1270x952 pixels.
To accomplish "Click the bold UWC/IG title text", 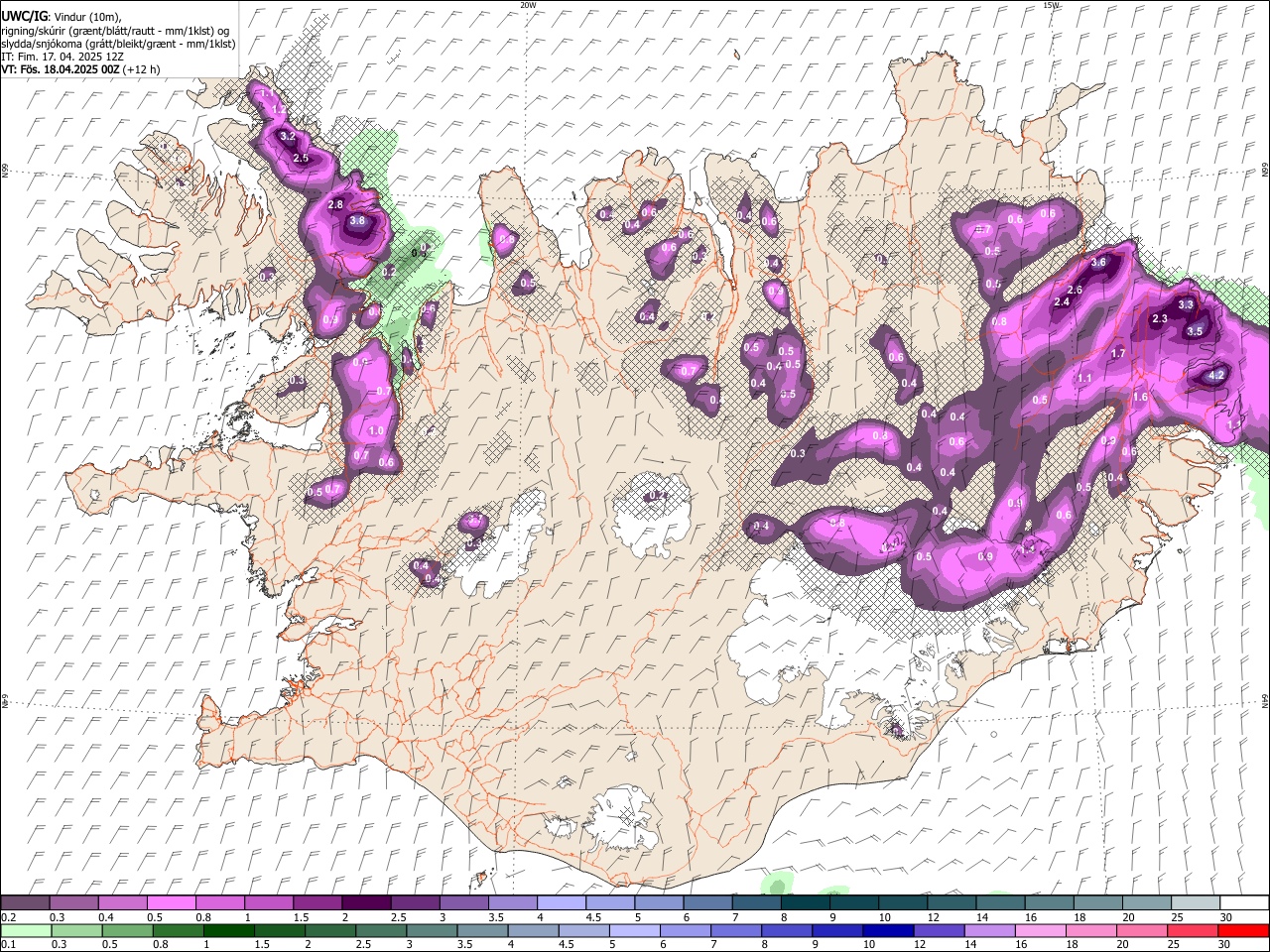I will [24, 16].
